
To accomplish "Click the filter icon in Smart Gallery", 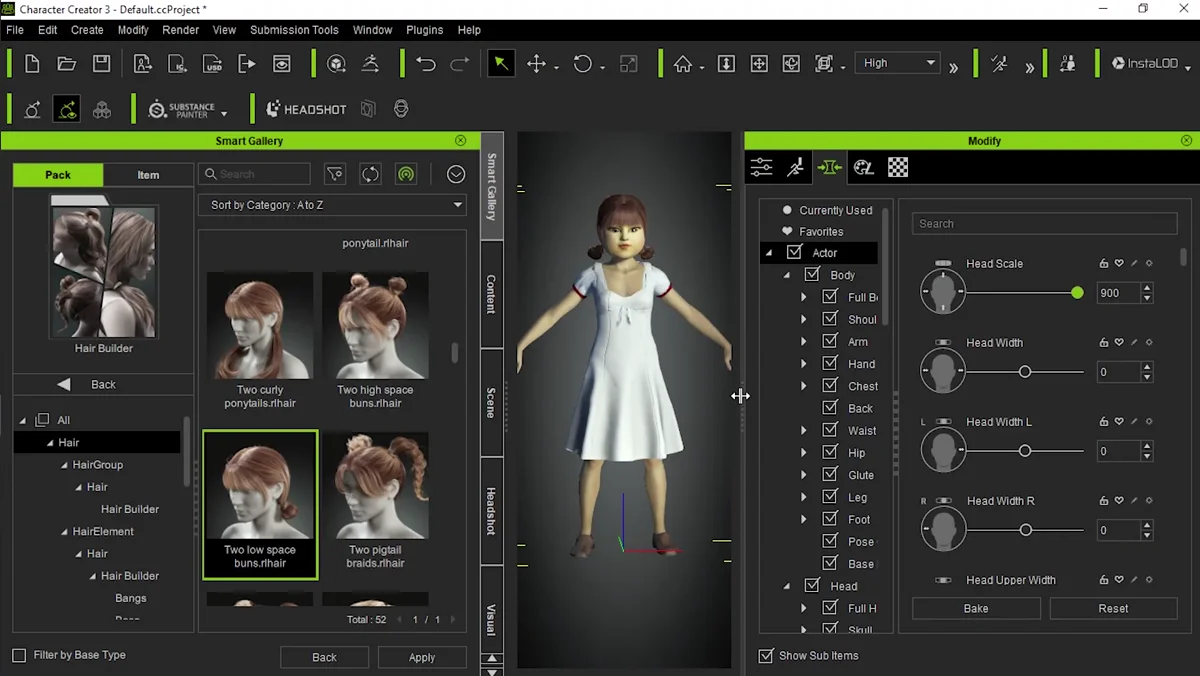I will pos(335,174).
